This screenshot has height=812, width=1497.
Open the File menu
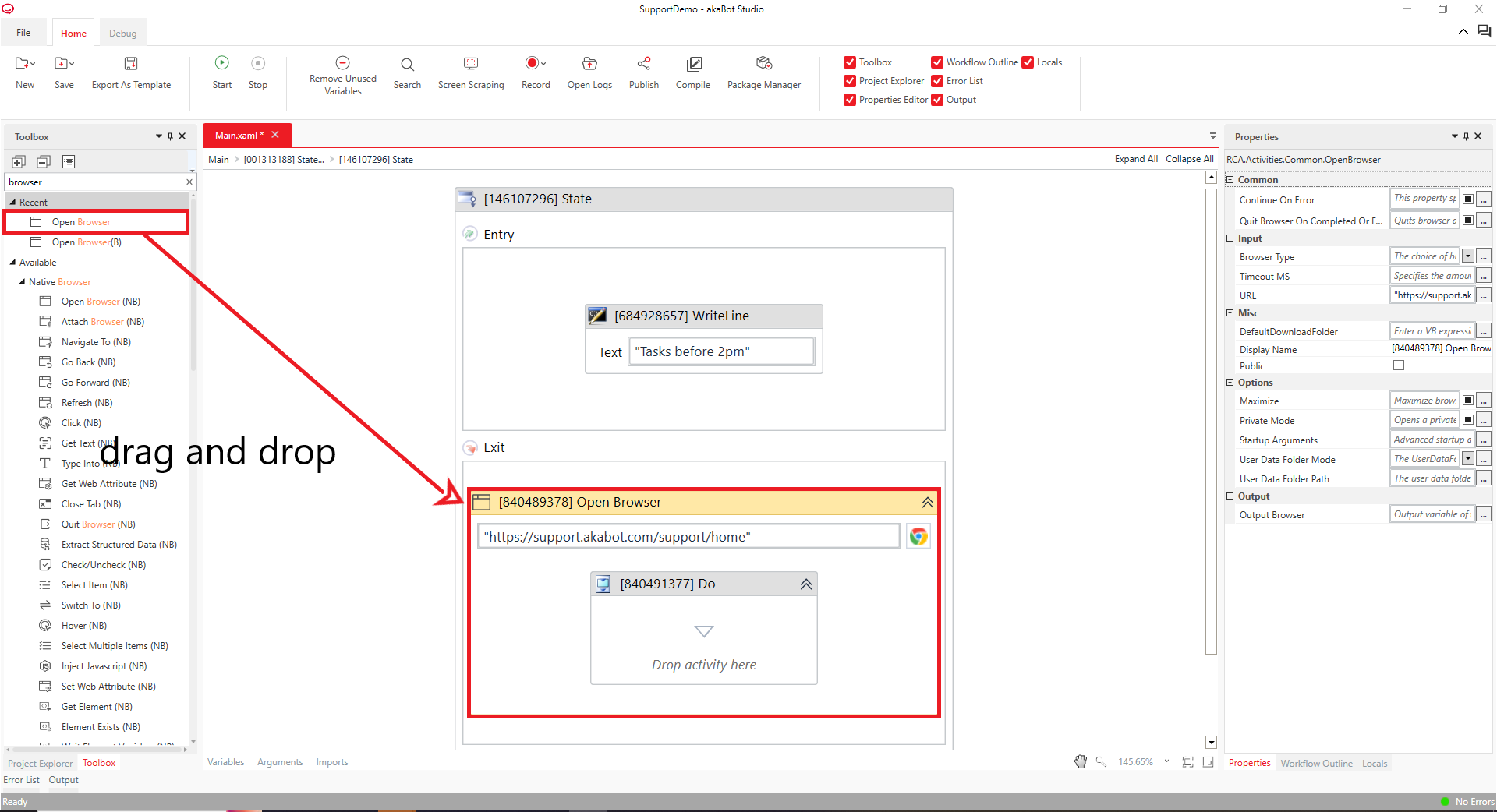click(23, 33)
